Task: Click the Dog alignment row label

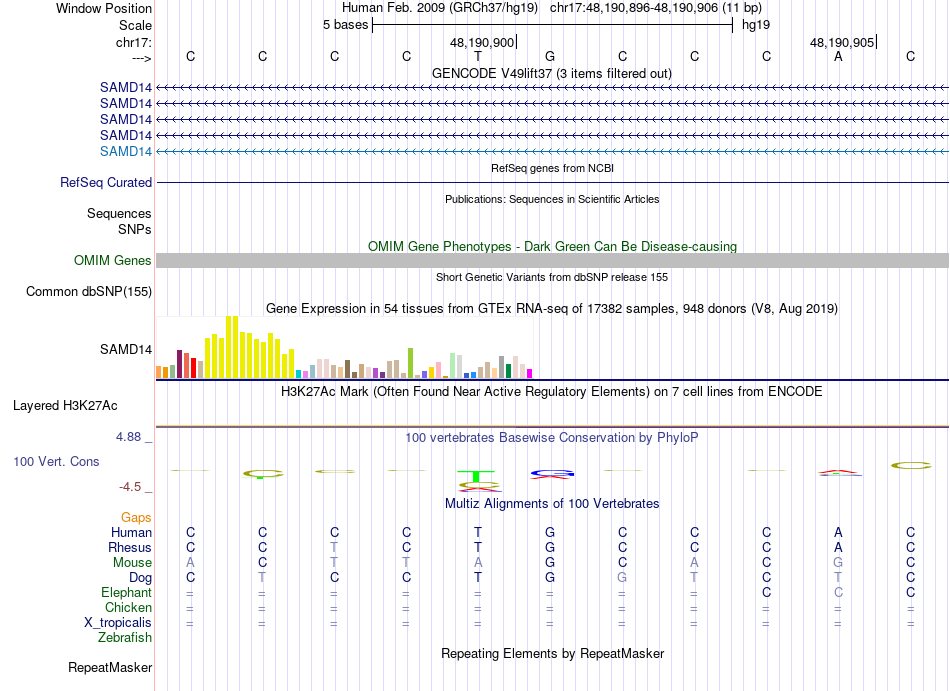Action: point(140,578)
